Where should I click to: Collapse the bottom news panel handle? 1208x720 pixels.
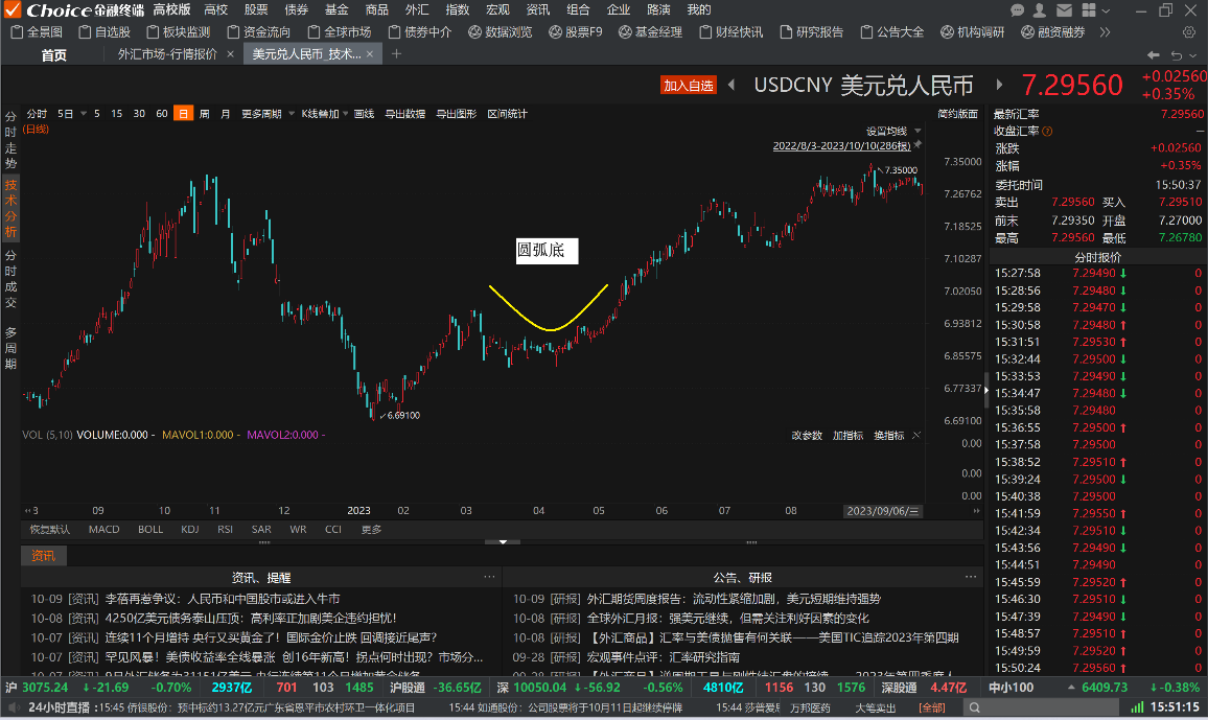pyautogui.click(x=502, y=542)
